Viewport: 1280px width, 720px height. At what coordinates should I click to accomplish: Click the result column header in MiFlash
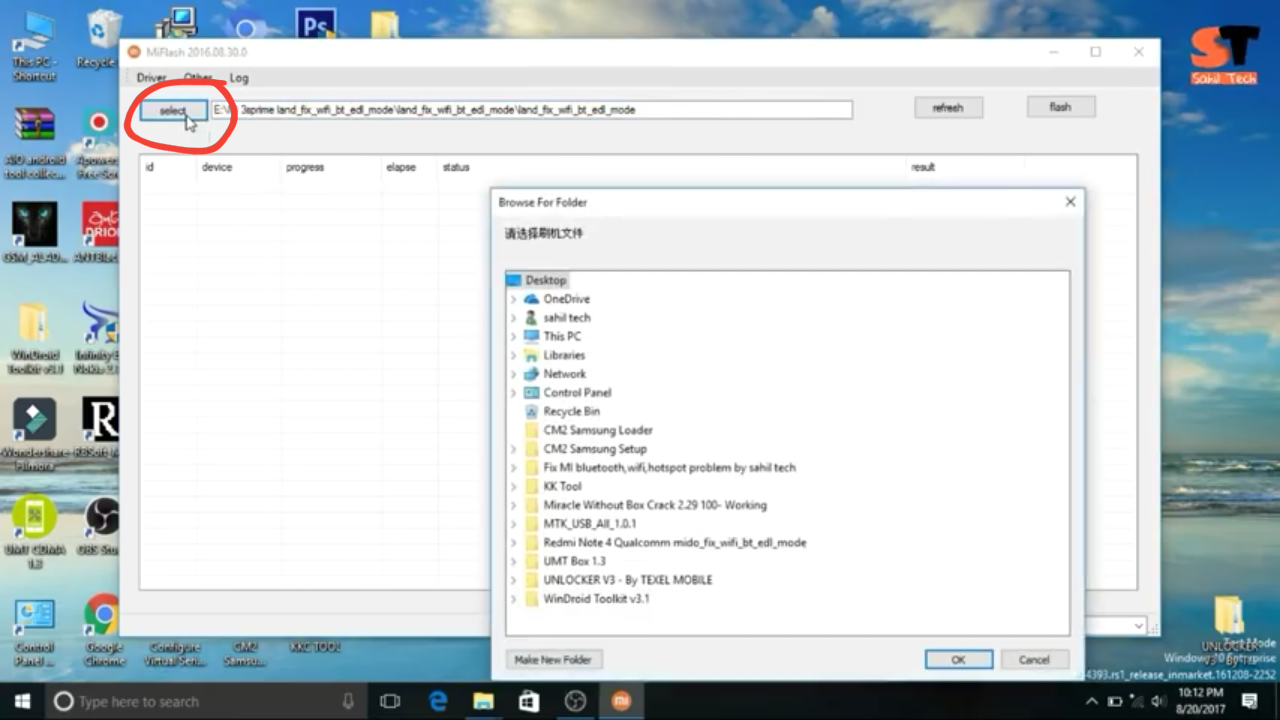(923, 167)
